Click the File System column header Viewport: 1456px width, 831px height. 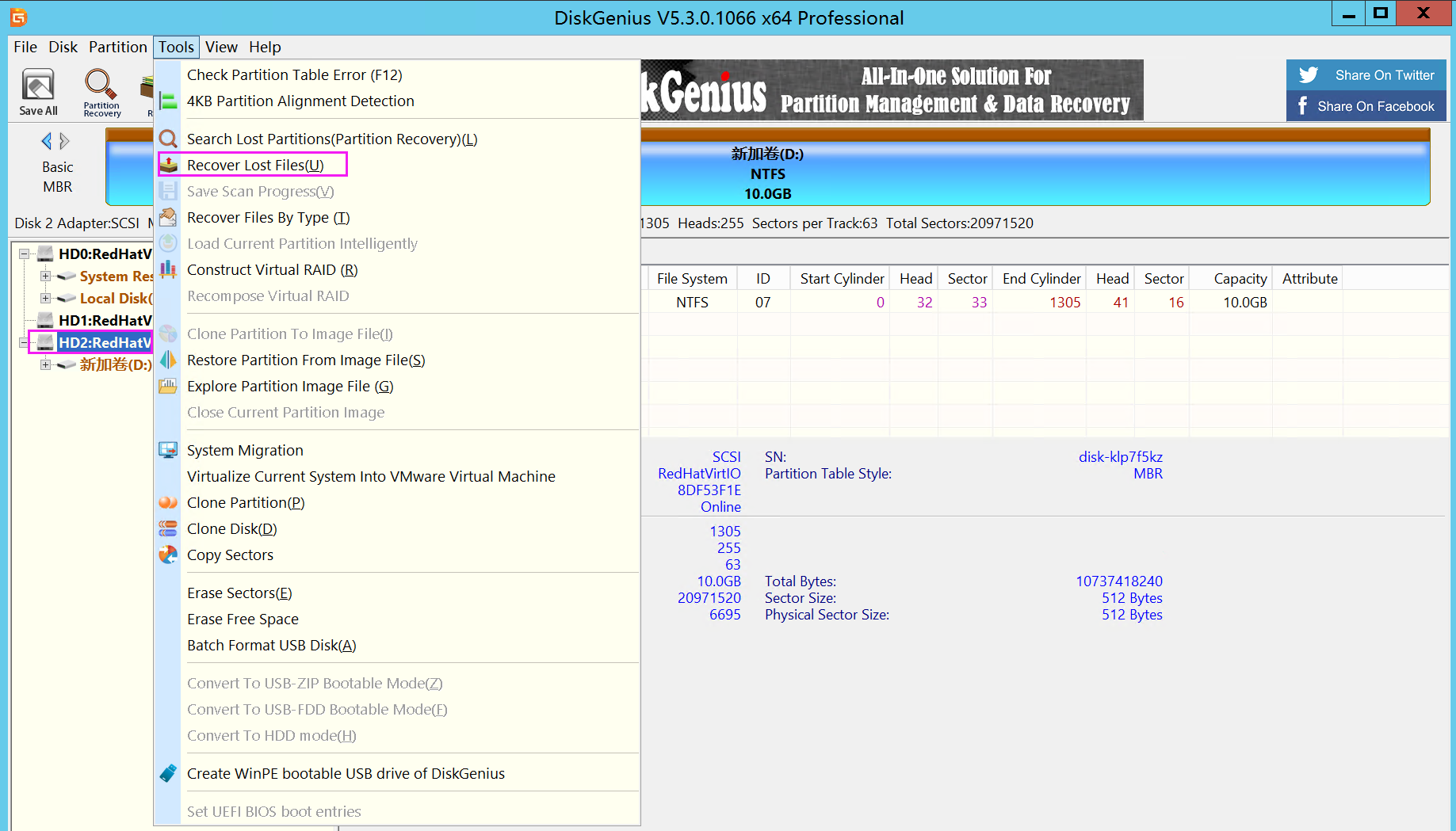click(x=692, y=279)
